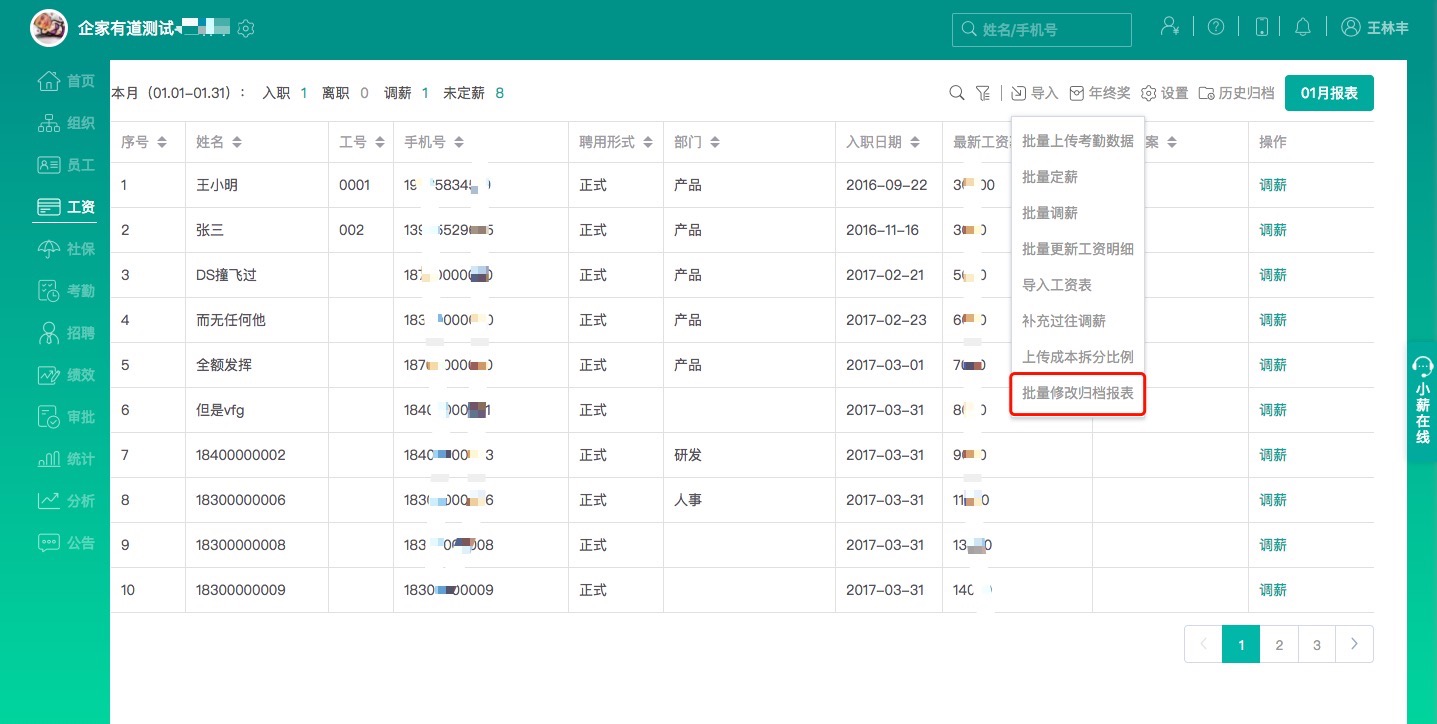Open 审批 in the sidebar

click(x=66, y=417)
